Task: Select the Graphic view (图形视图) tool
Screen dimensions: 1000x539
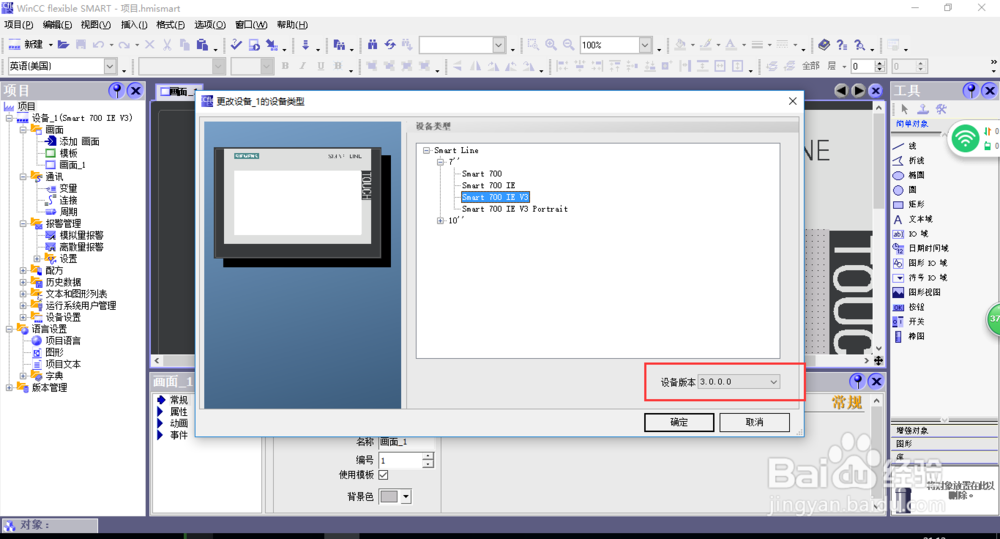Action: [x=916, y=292]
